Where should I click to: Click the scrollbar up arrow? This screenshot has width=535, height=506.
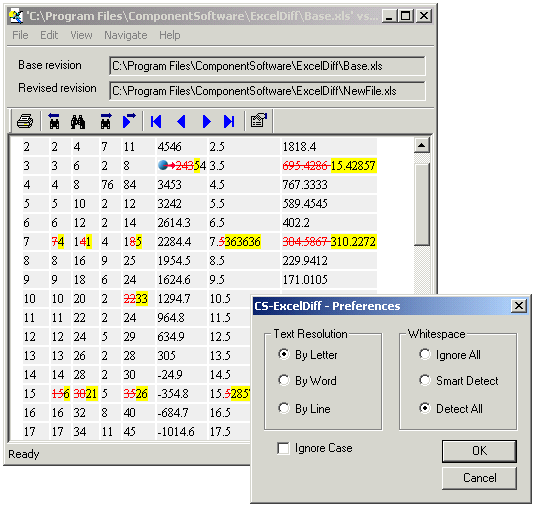[422, 146]
